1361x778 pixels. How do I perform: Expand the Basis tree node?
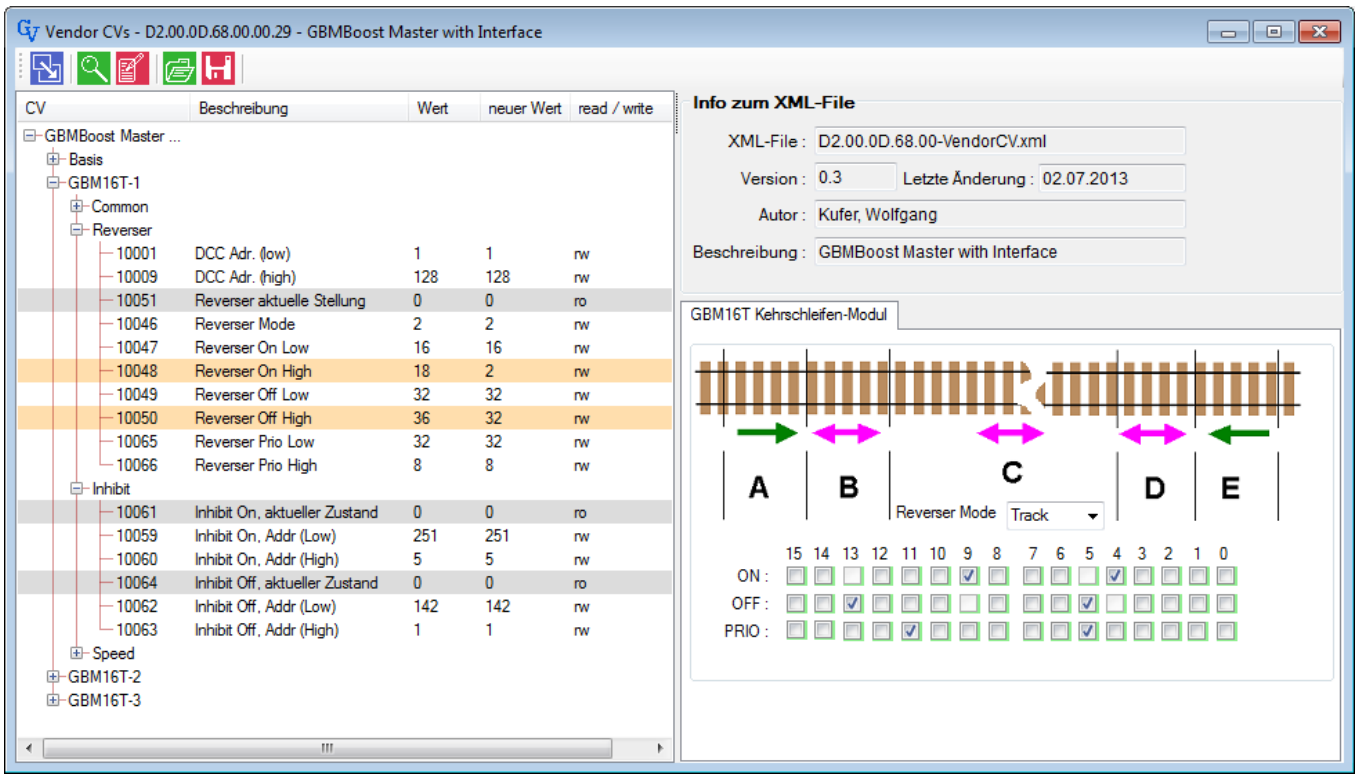click(x=53, y=159)
